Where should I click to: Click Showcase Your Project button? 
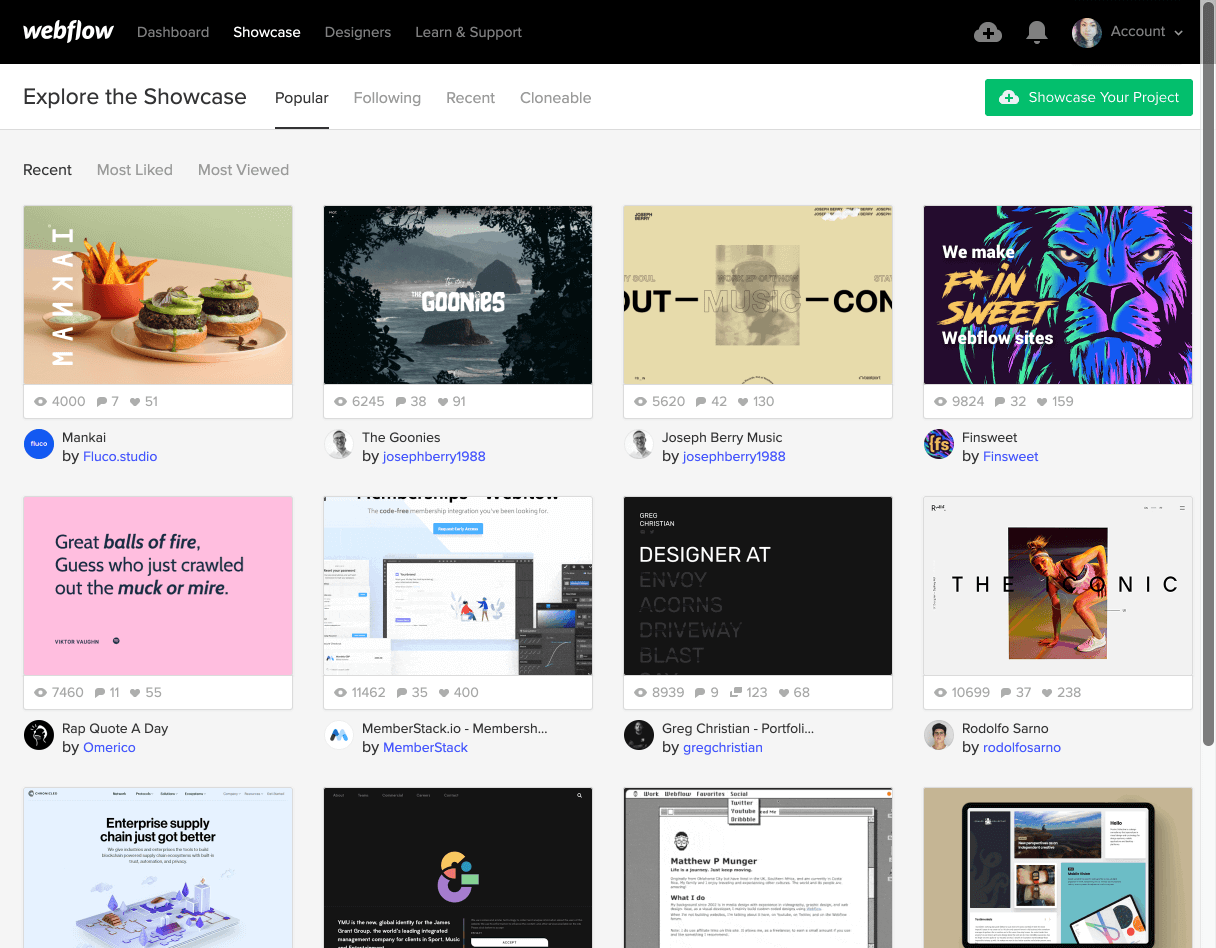(1089, 97)
